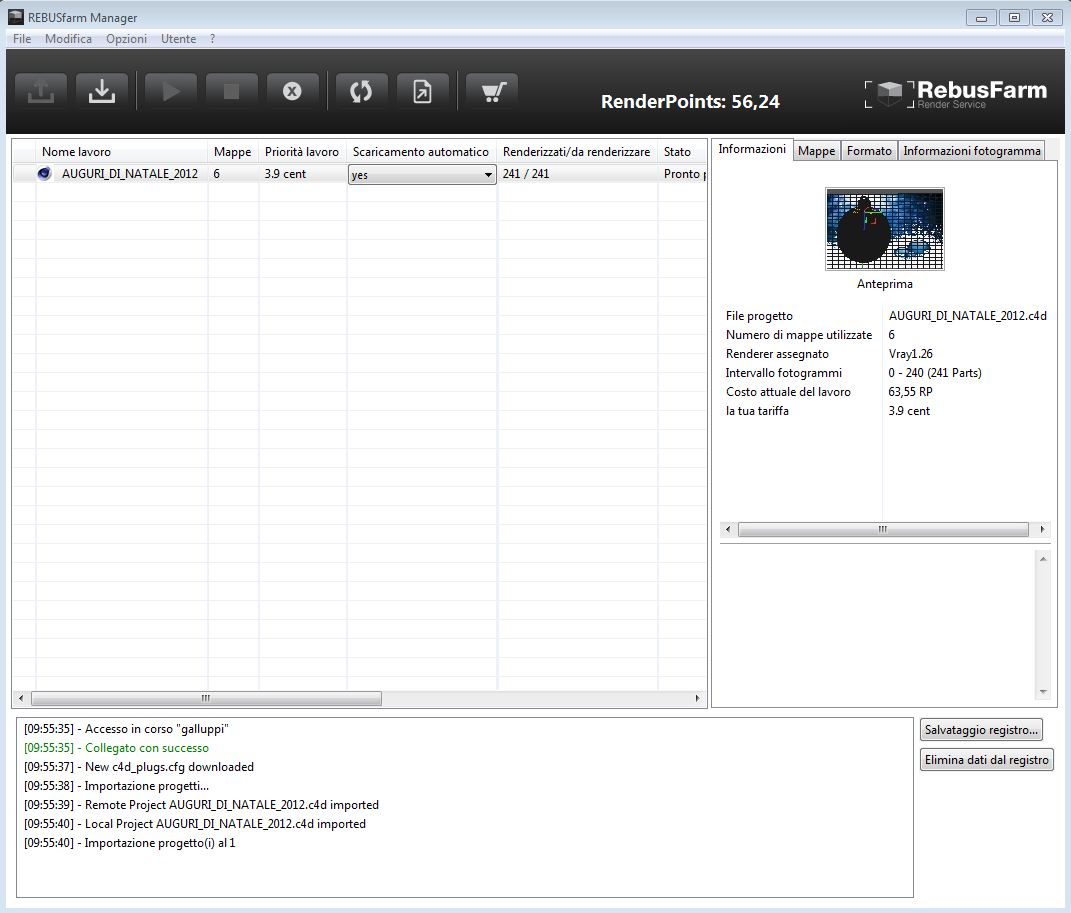Screen dimensions: 1071x913
Task: Click the job list horizontal scrollbar thumb
Action: point(206,699)
